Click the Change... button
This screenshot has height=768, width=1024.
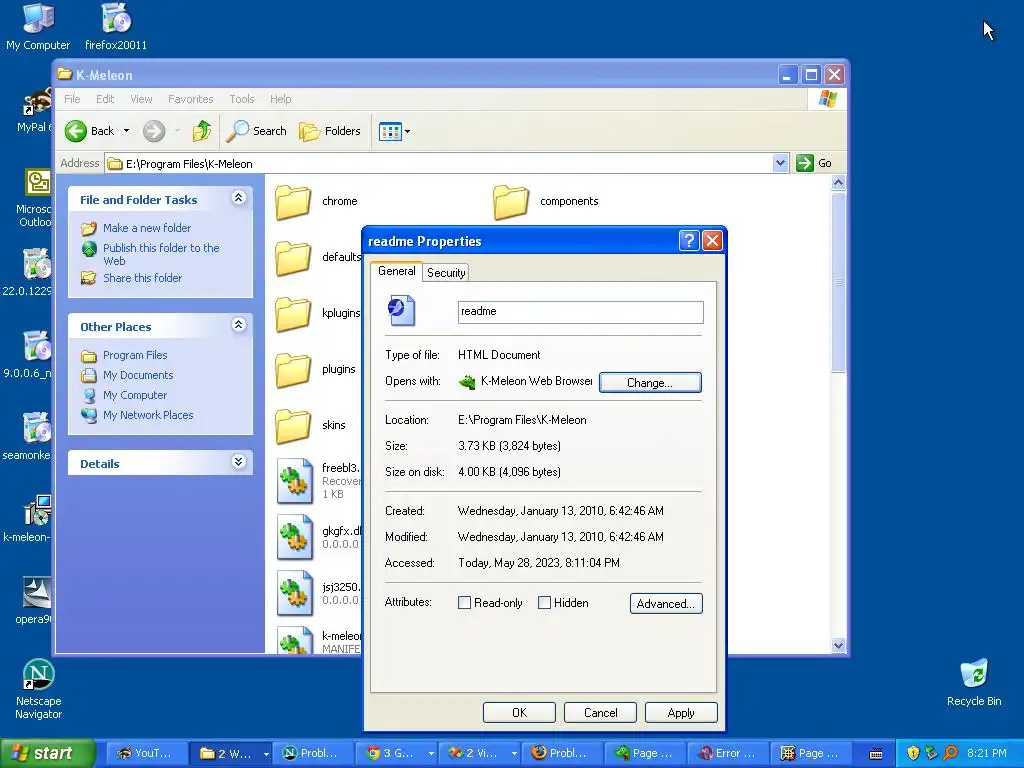650,383
